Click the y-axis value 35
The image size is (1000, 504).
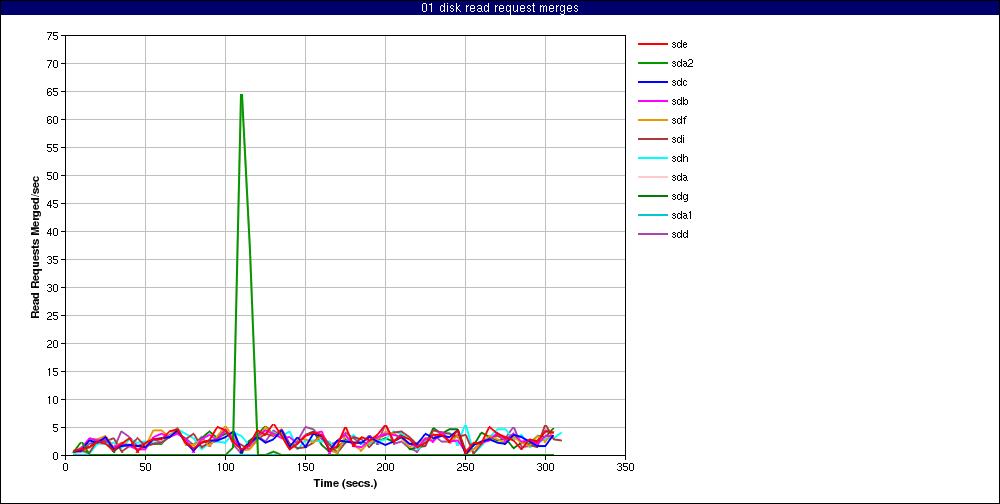click(x=52, y=260)
